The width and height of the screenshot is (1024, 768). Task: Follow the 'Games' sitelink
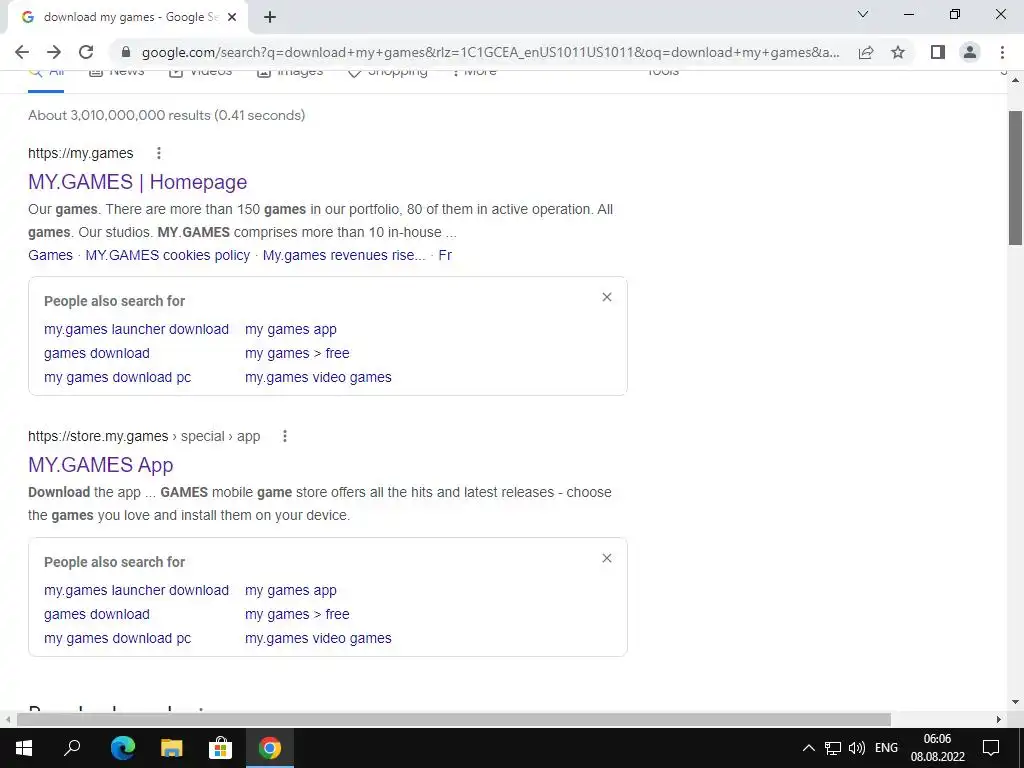(50, 255)
